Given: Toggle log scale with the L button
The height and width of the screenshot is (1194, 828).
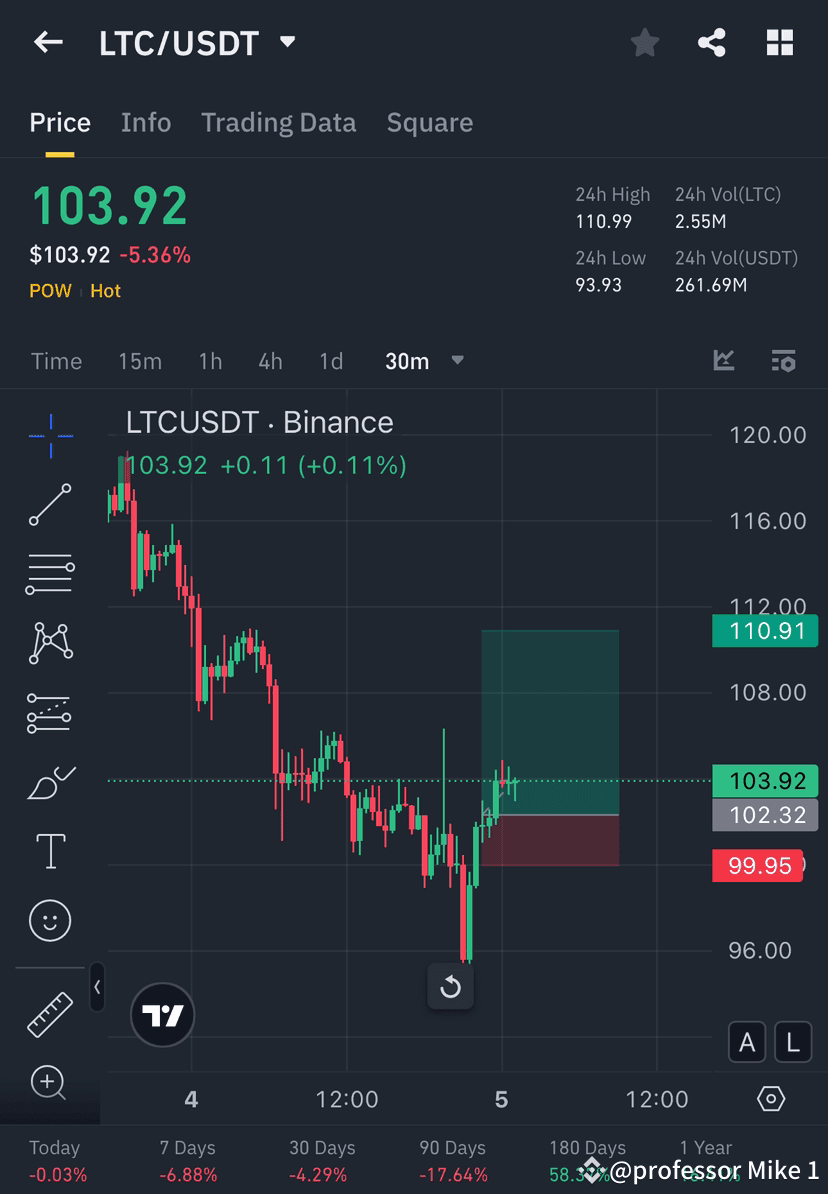Looking at the screenshot, I should (x=792, y=1042).
